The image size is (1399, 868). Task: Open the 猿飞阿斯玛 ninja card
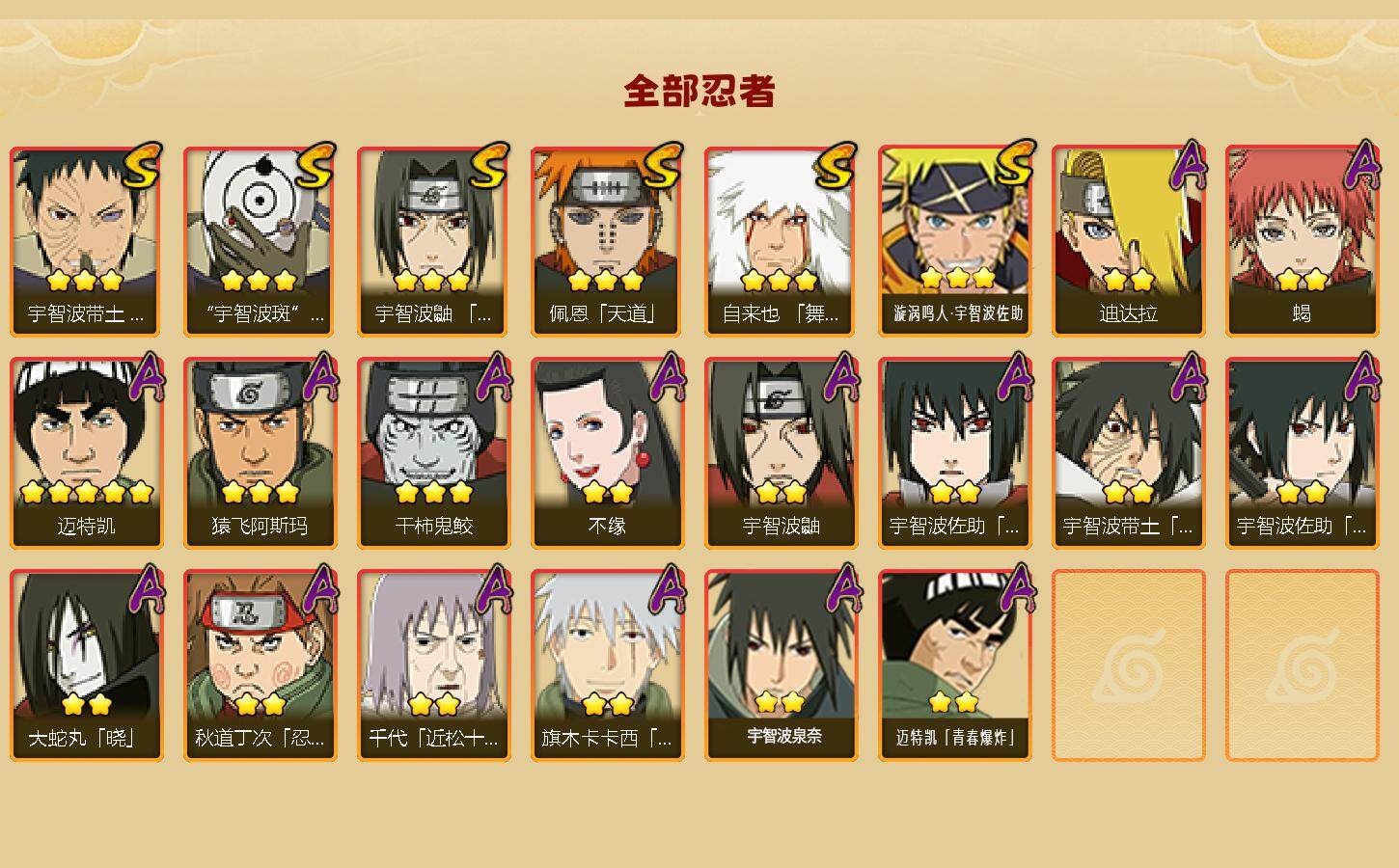(x=260, y=453)
